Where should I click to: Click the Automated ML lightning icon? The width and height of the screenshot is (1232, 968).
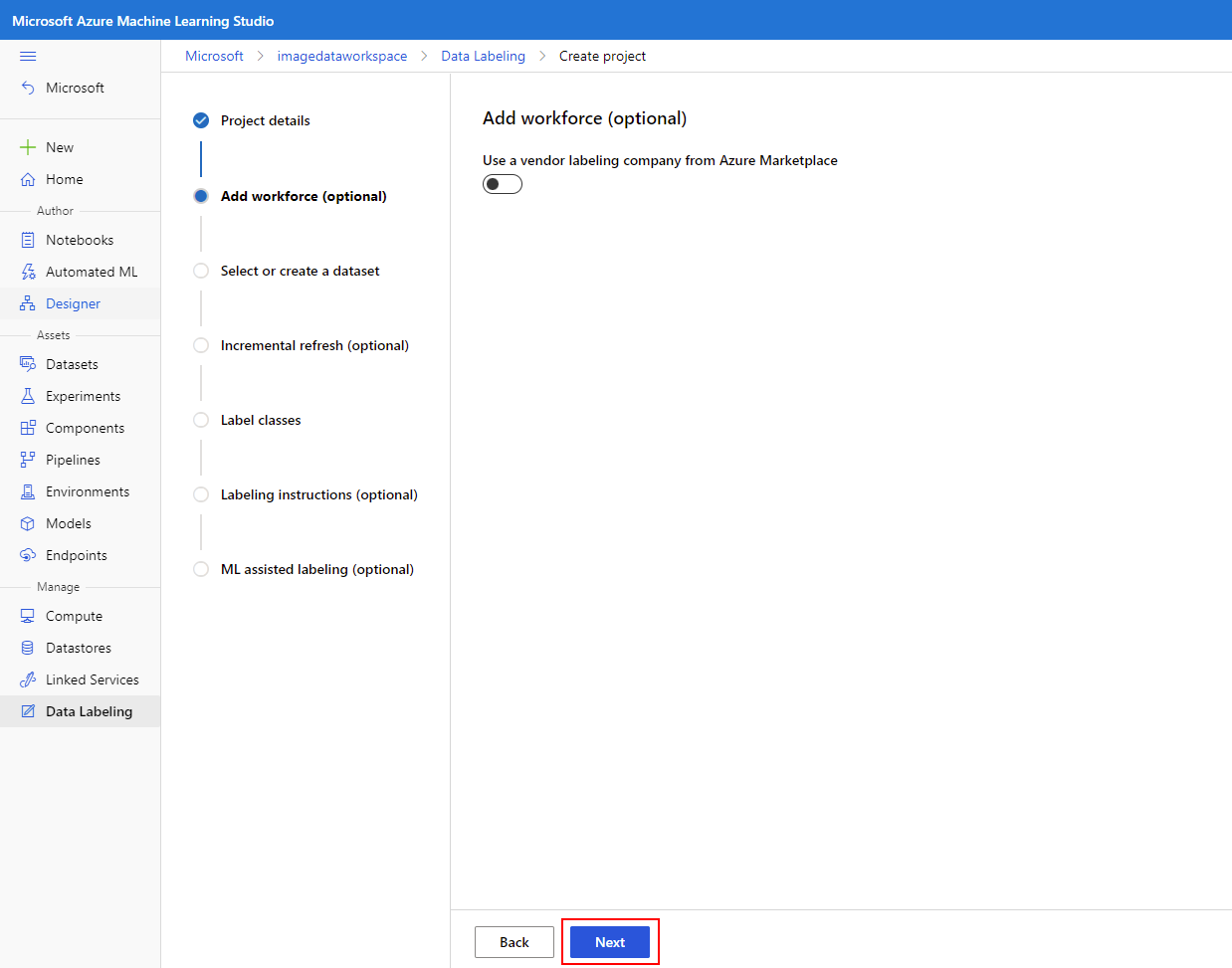(x=28, y=272)
